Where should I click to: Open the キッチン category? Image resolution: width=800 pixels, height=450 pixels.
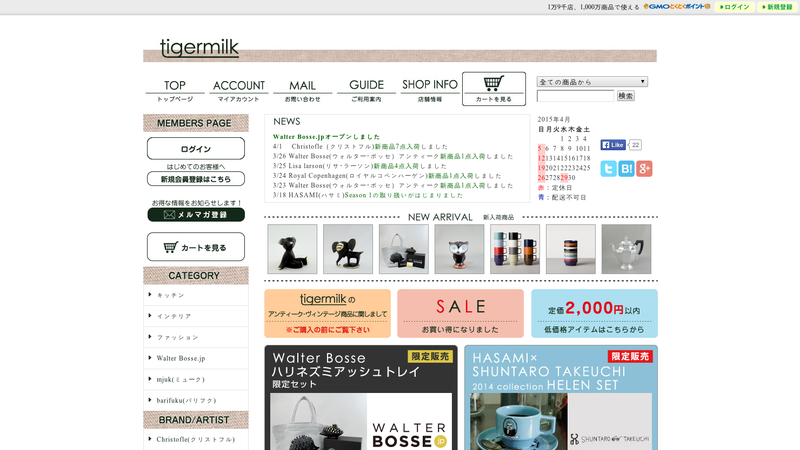(x=170, y=295)
